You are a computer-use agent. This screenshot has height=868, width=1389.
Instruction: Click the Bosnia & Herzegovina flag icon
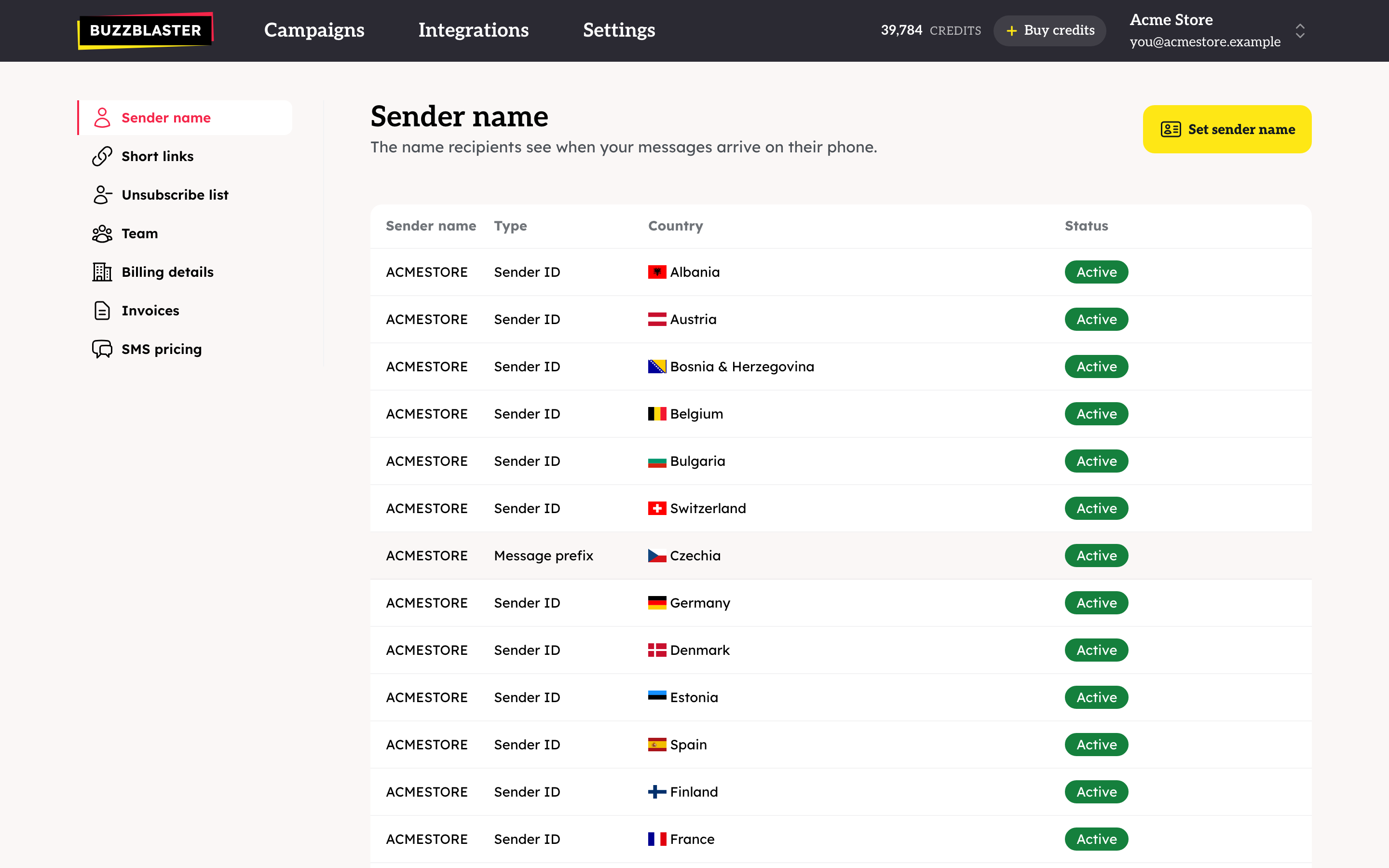point(657,366)
